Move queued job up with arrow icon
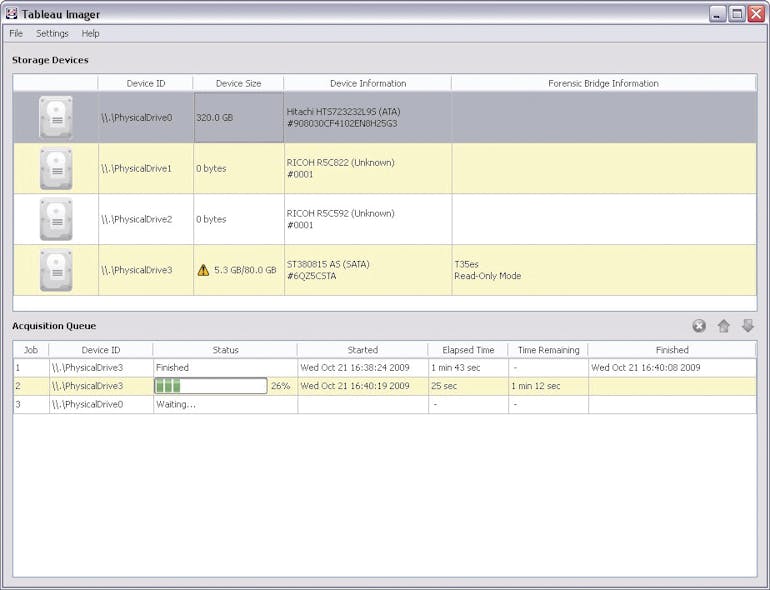 [724, 326]
